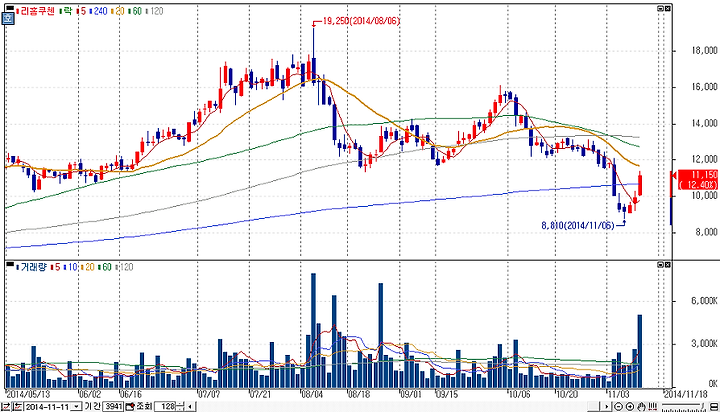Click the 08/04 date axis label
This screenshot has height=412, width=720.
(x=312, y=394)
